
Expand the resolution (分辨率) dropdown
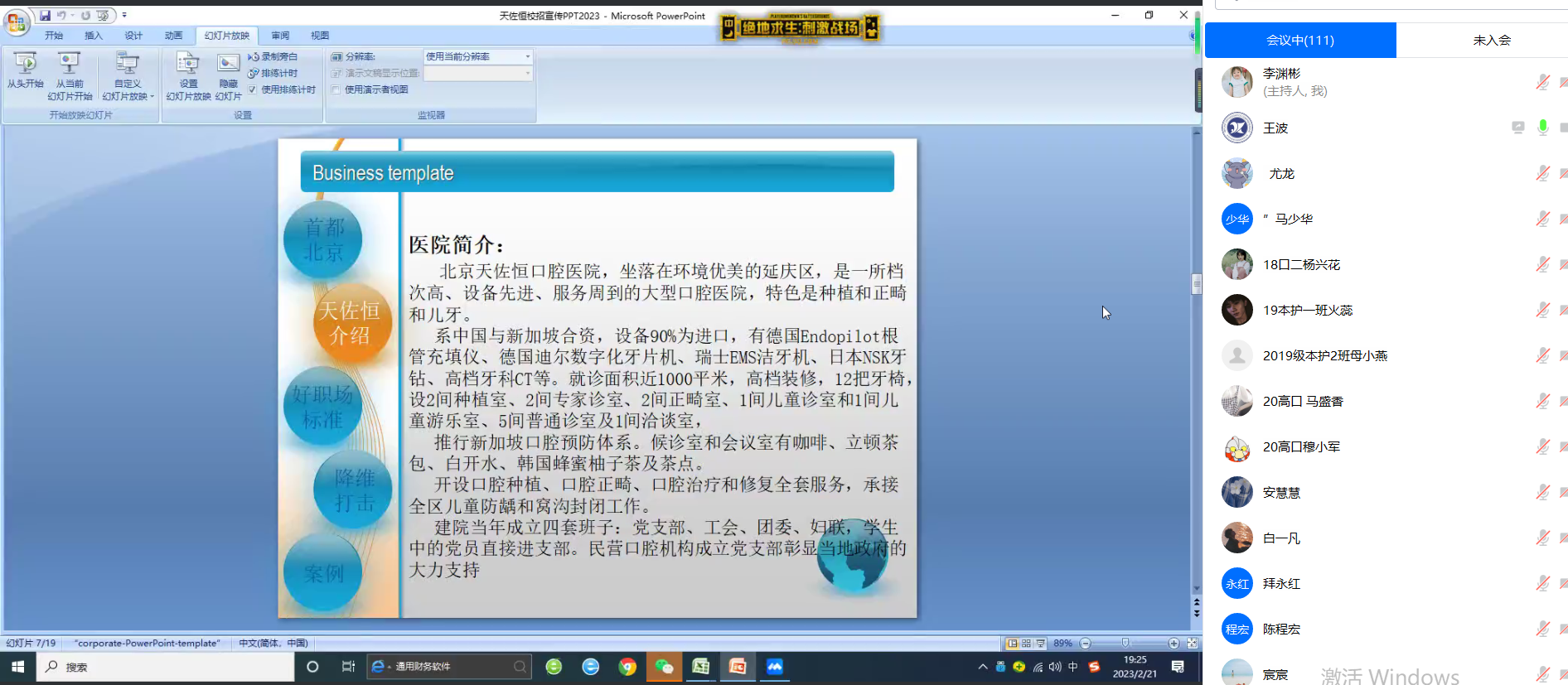click(x=528, y=56)
